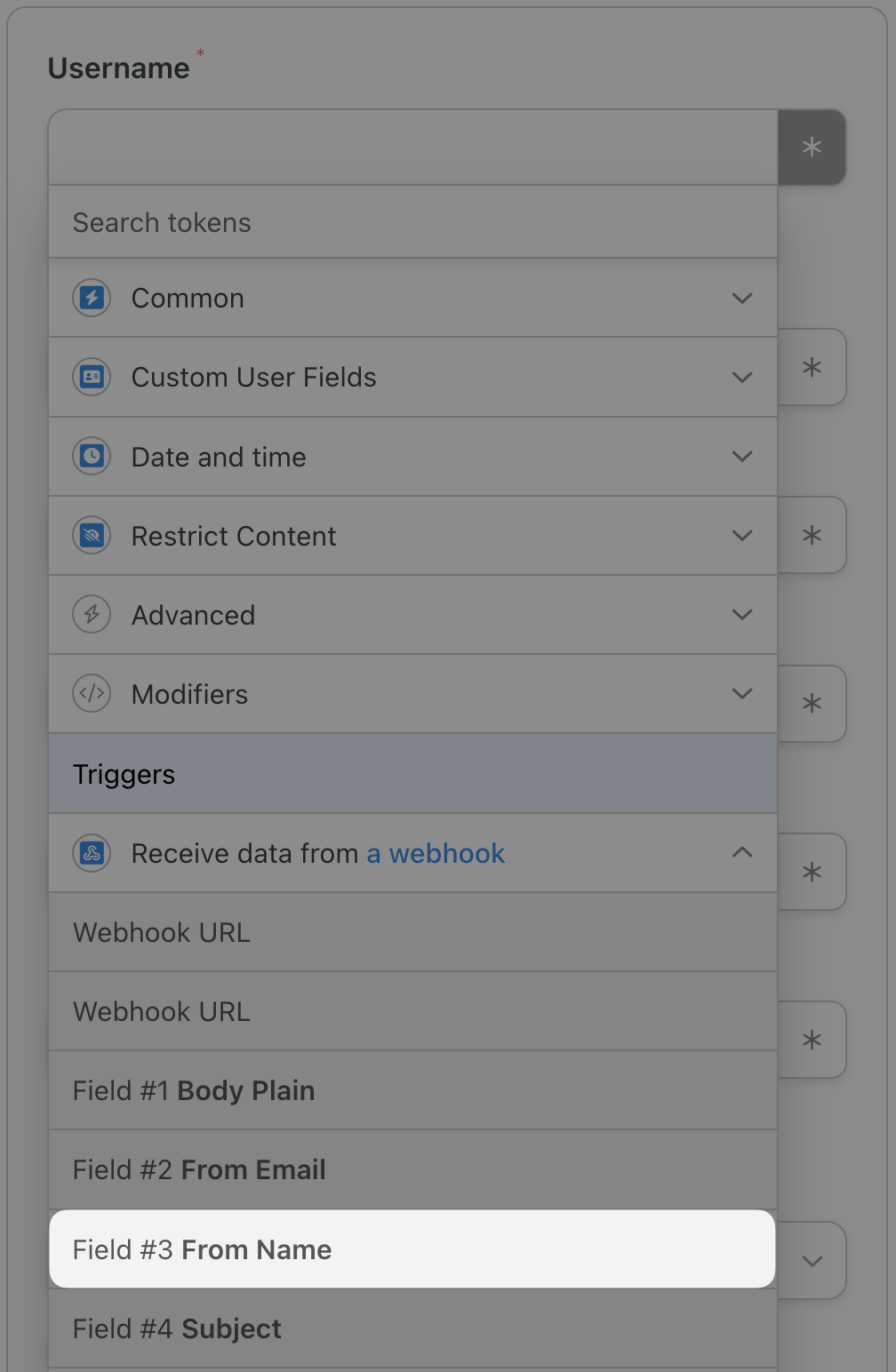Click the Modifiers code brackets icon
This screenshot has width=896, height=1372.
[92, 694]
